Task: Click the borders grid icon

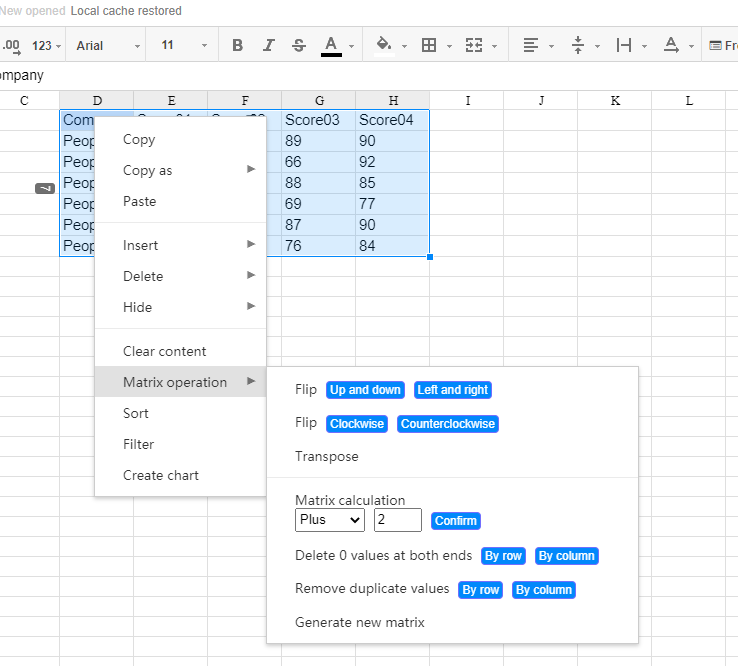Action: (429, 45)
